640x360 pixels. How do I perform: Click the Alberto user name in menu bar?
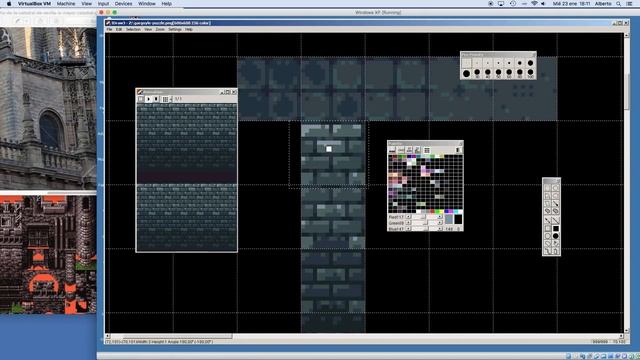(603, 4)
